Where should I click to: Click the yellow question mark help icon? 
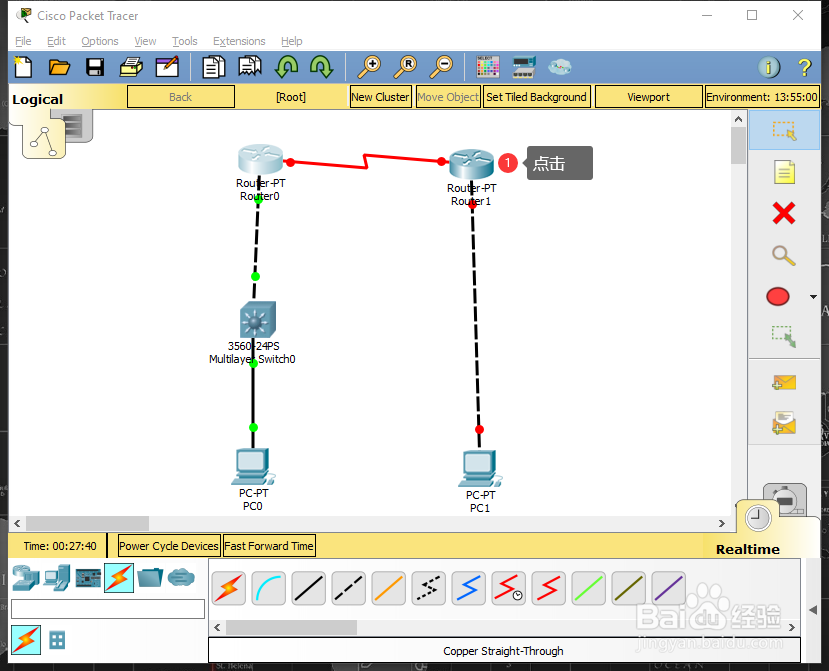tap(804, 67)
